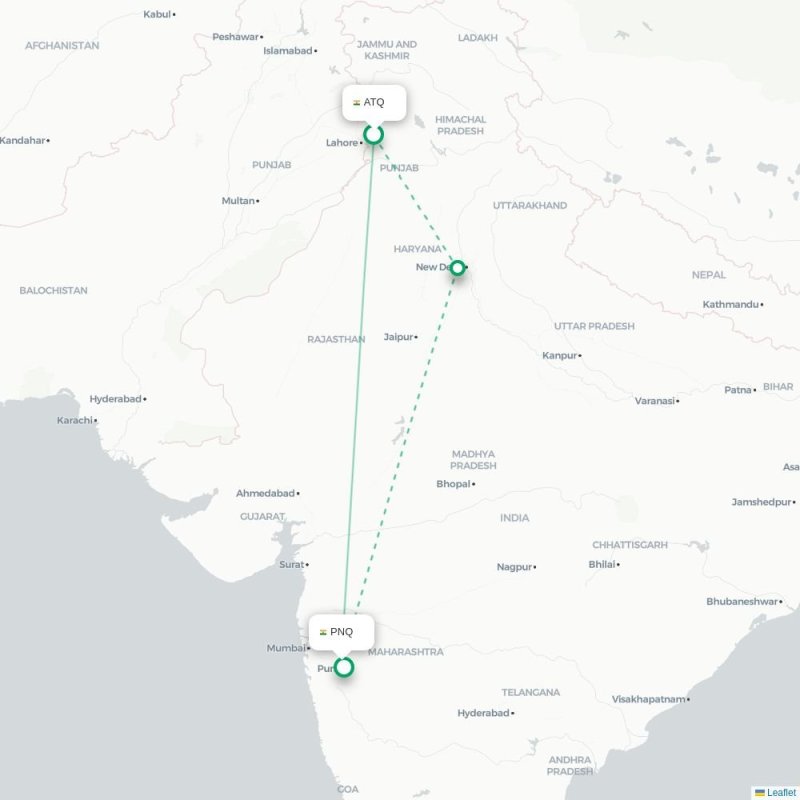
Task: Click the Visakhapatnam city label
Action: 649,699
